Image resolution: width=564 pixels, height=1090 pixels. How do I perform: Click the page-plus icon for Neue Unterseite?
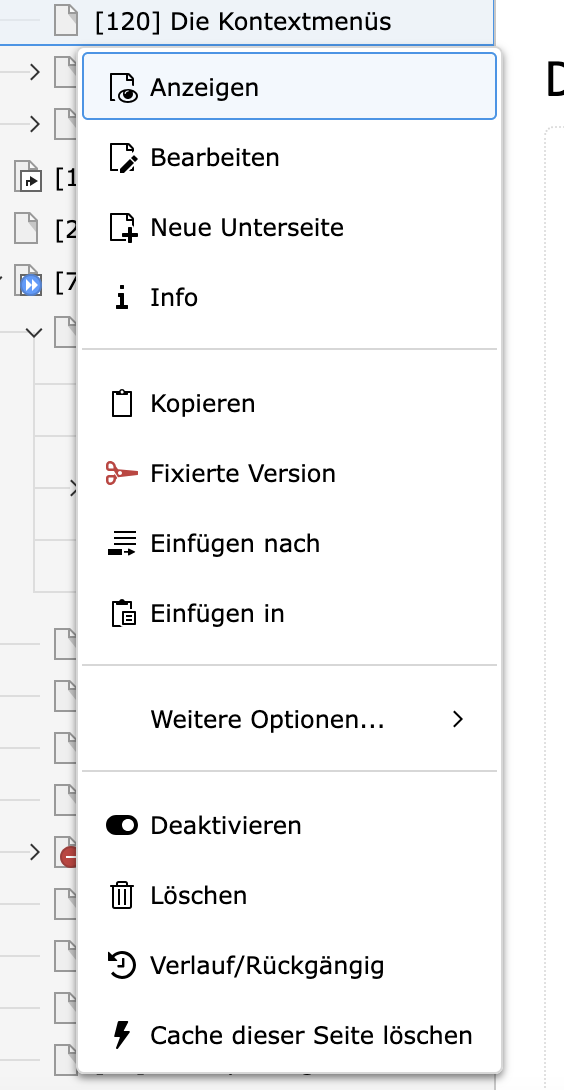(x=123, y=228)
